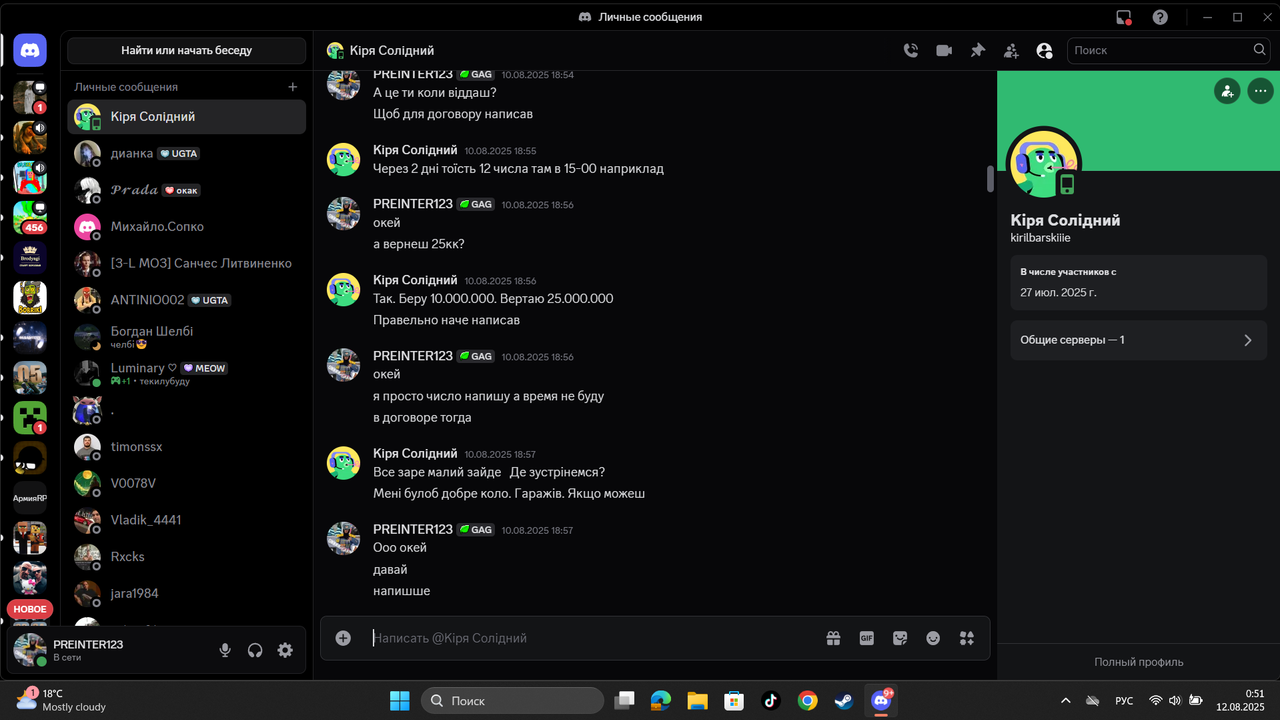The height and width of the screenshot is (720, 1280).
Task: Click chat message list scrollbar
Action: 990,179
